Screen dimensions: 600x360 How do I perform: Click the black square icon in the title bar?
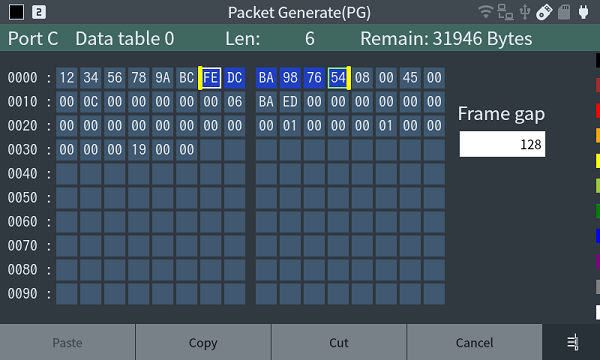click(x=16, y=12)
